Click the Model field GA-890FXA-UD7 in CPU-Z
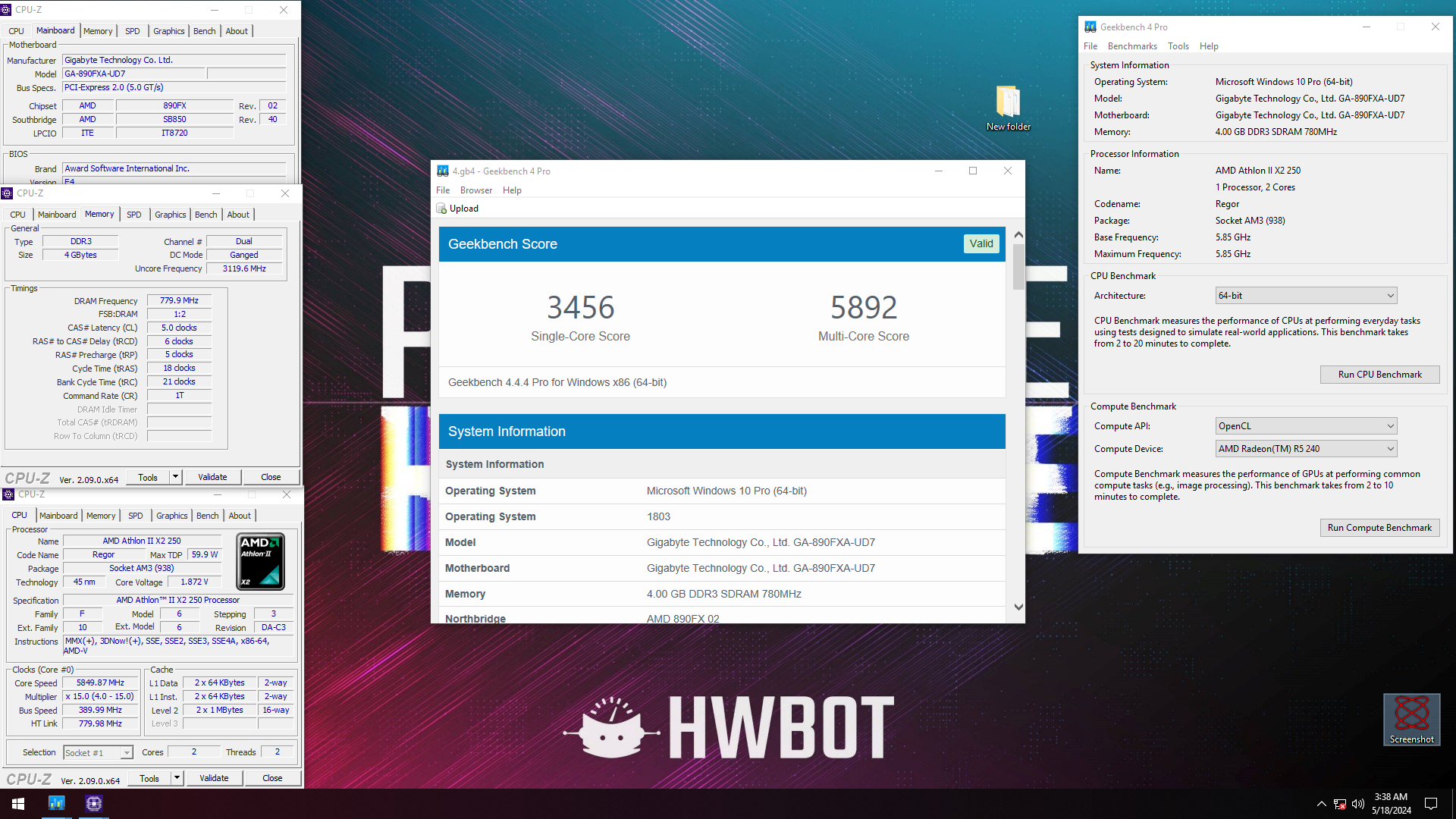The image size is (1456, 819). (x=133, y=74)
